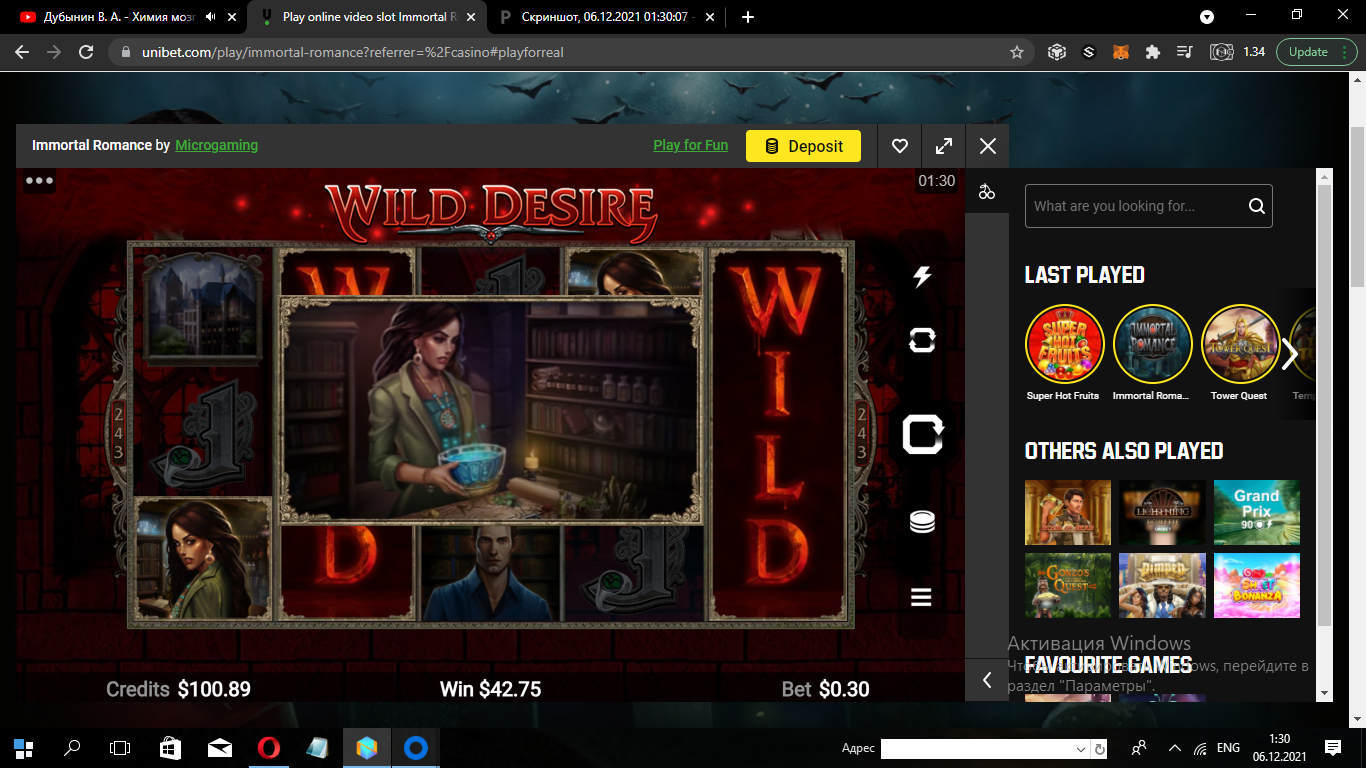Image resolution: width=1366 pixels, height=768 pixels.
Task: Open Lightning Roulette game tile
Action: click(x=1162, y=512)
